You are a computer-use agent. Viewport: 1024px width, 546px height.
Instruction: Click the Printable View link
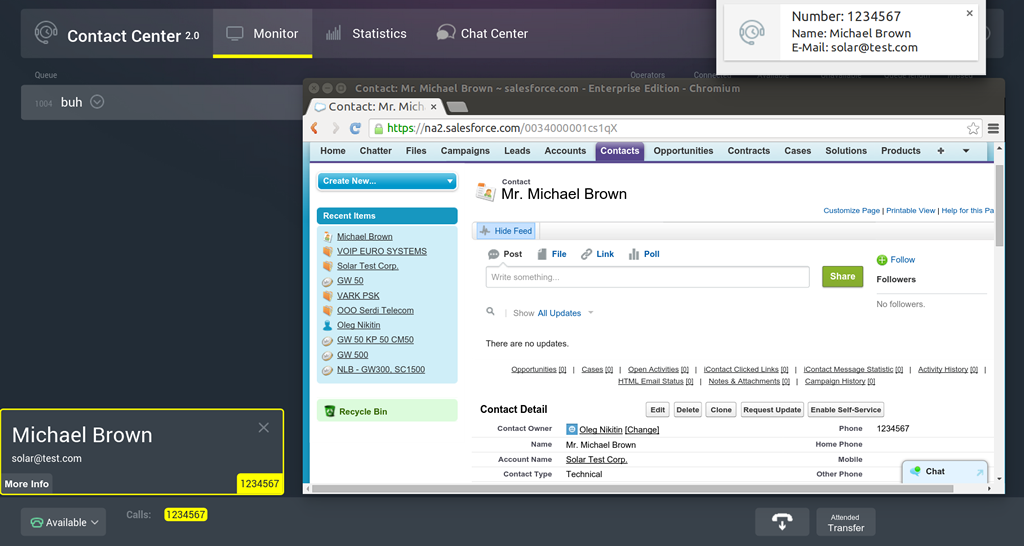click(910, 210)
